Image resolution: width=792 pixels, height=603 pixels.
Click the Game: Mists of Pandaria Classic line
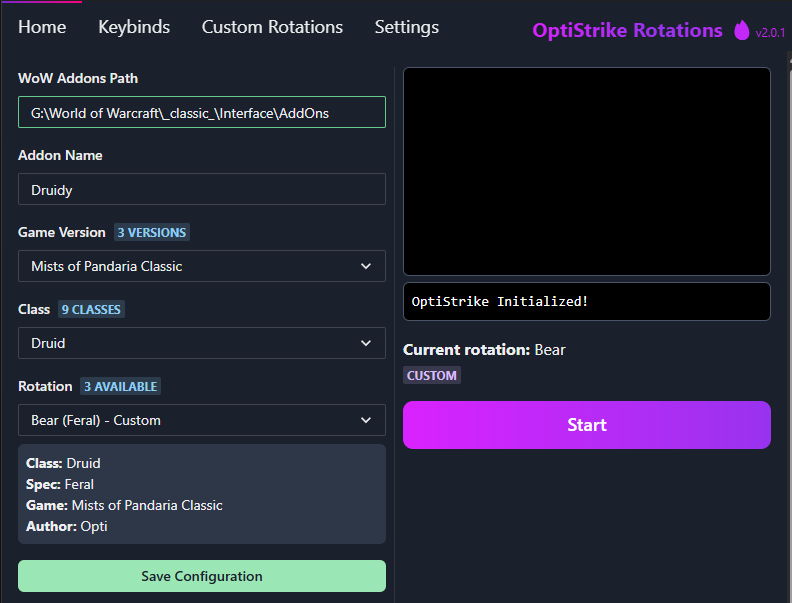(124, 505)
